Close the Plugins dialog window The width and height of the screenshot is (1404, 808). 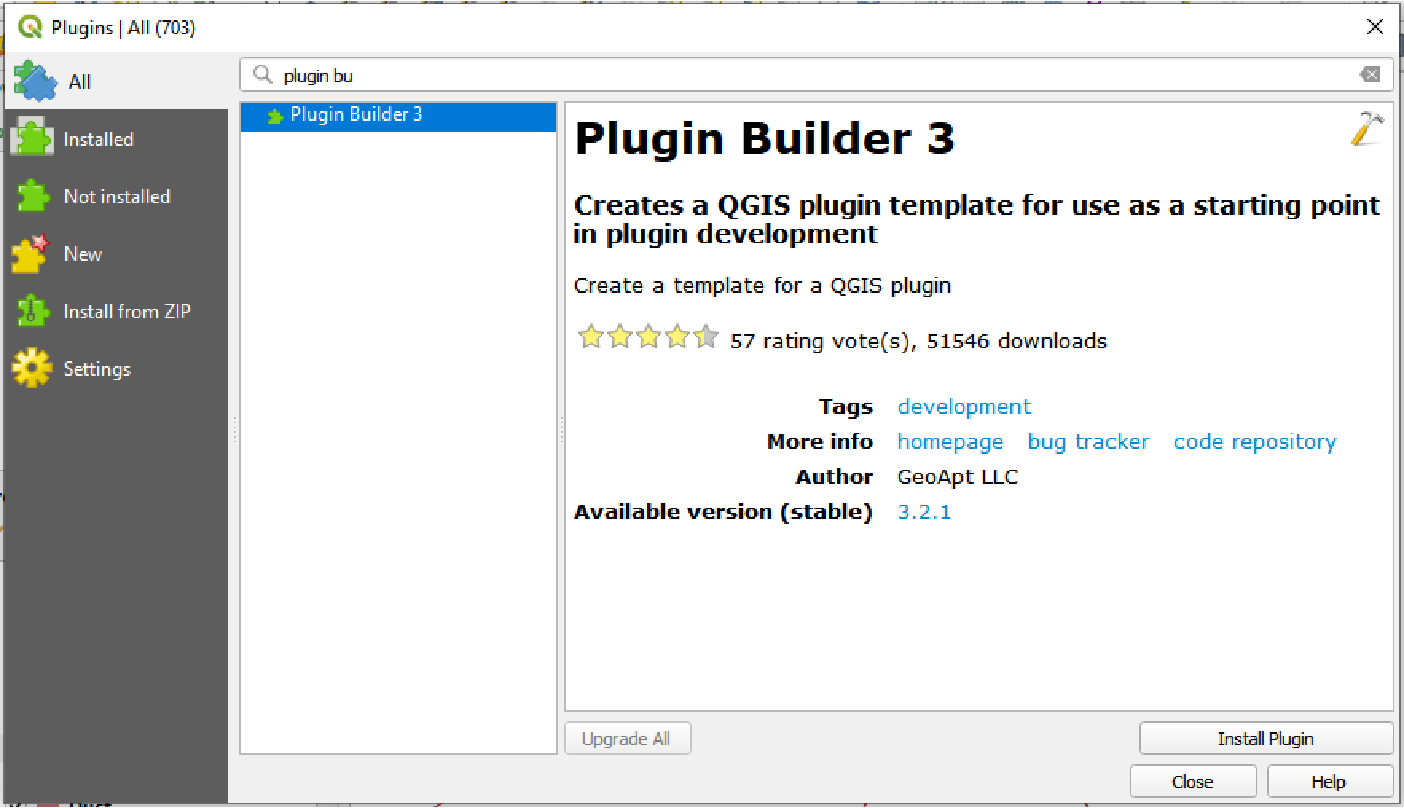point(1375,27)
